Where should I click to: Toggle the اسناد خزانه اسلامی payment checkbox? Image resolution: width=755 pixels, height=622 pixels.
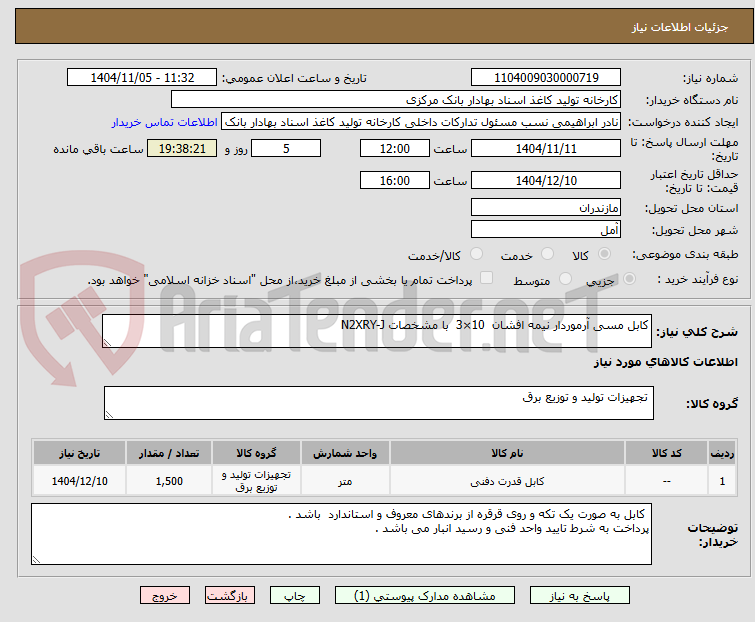tap(486, 278)
